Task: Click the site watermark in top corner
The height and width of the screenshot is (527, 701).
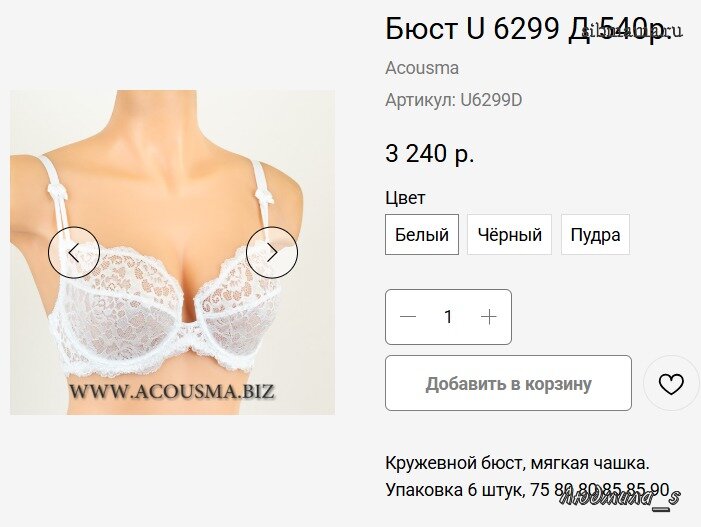Action: point(632,31)
